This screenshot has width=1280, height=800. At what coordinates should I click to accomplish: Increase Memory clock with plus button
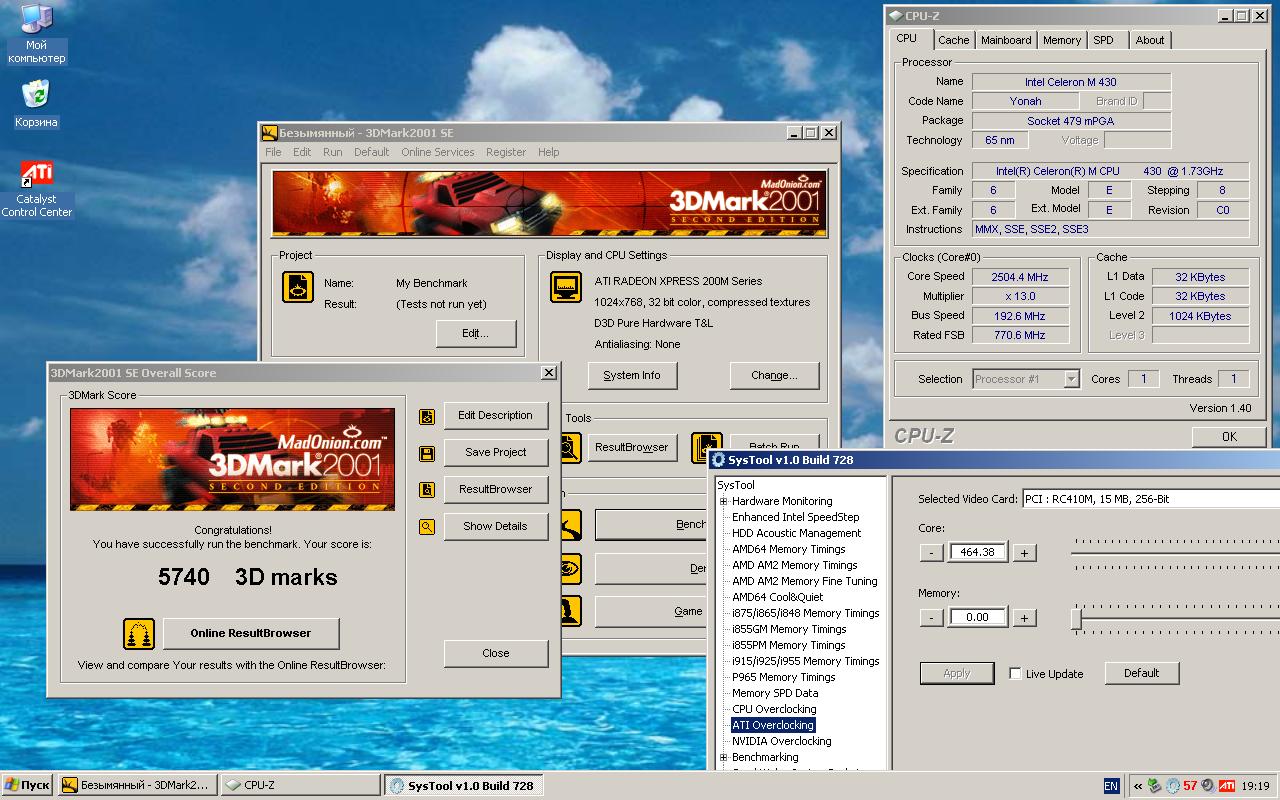[x=1024, y=618]
